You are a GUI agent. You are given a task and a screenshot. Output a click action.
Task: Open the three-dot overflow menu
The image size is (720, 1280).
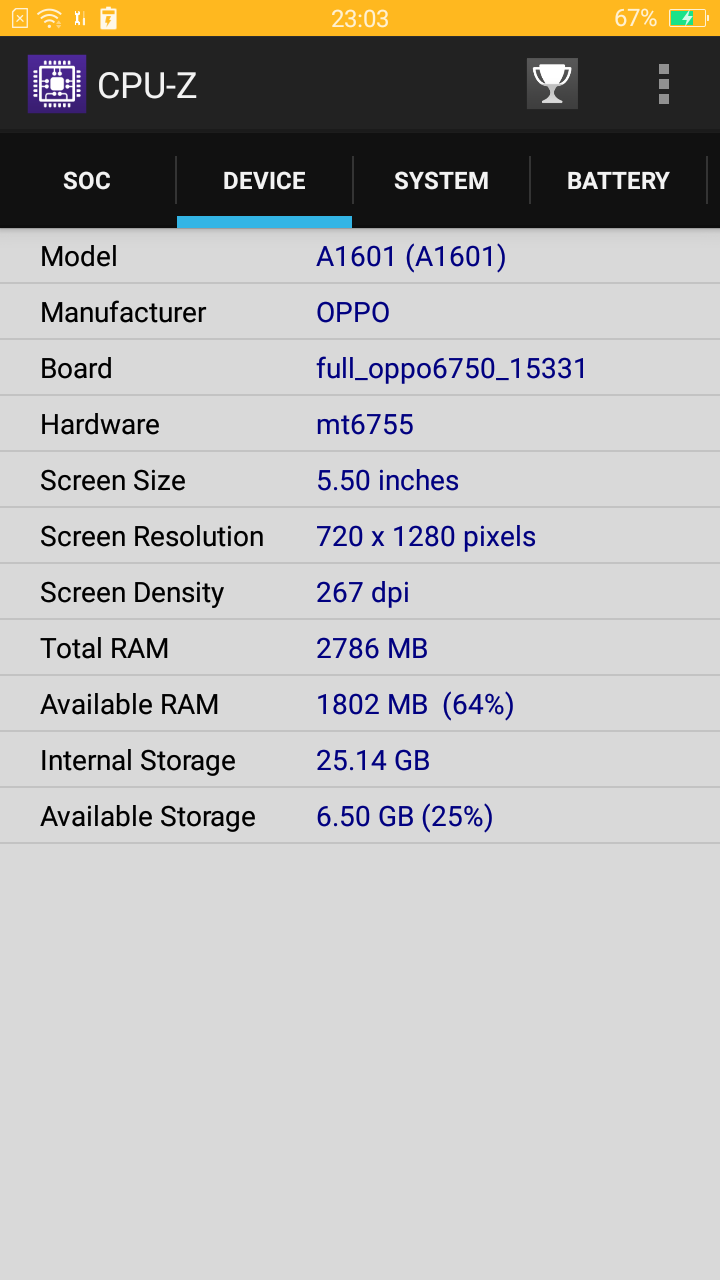click(663, 84)
